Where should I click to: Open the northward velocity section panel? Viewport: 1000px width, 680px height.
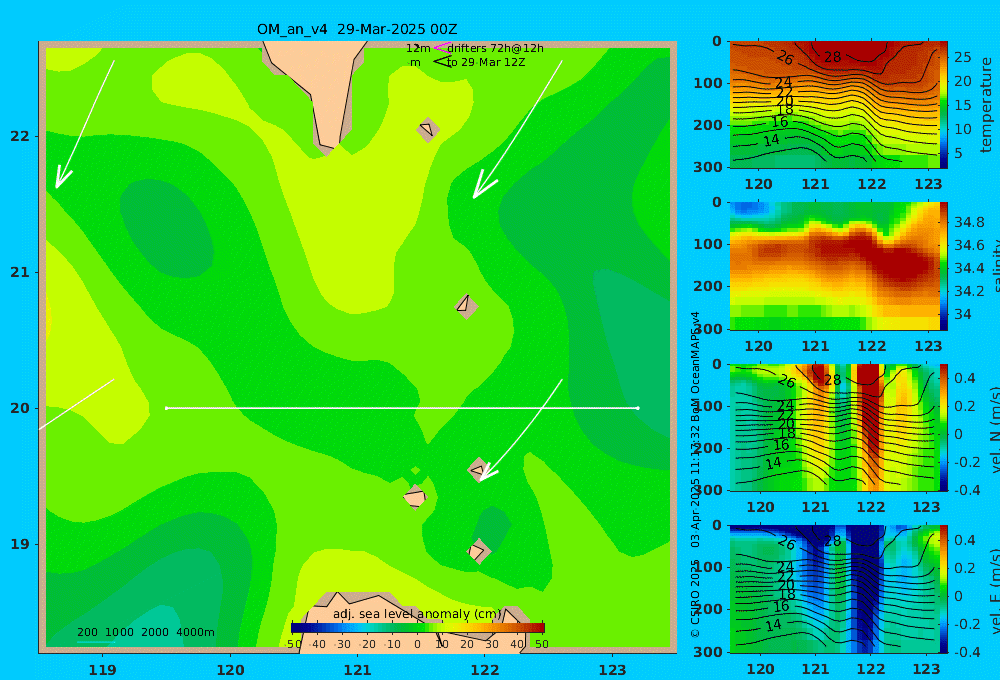click(x=834, y=427)
